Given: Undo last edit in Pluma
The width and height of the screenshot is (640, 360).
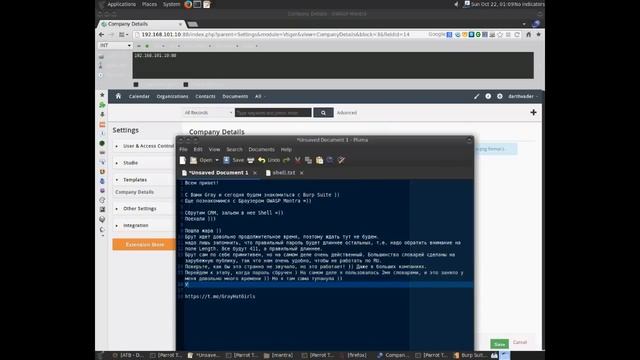Looking at the screenshot, I should point(269,160).
